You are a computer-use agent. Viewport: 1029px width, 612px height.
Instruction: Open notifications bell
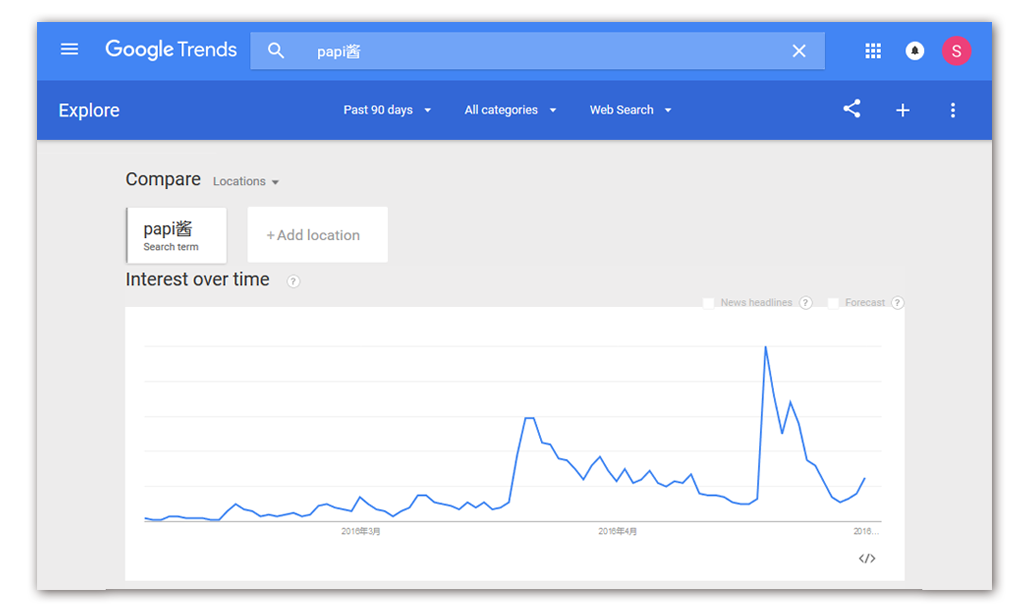point(915,51)
